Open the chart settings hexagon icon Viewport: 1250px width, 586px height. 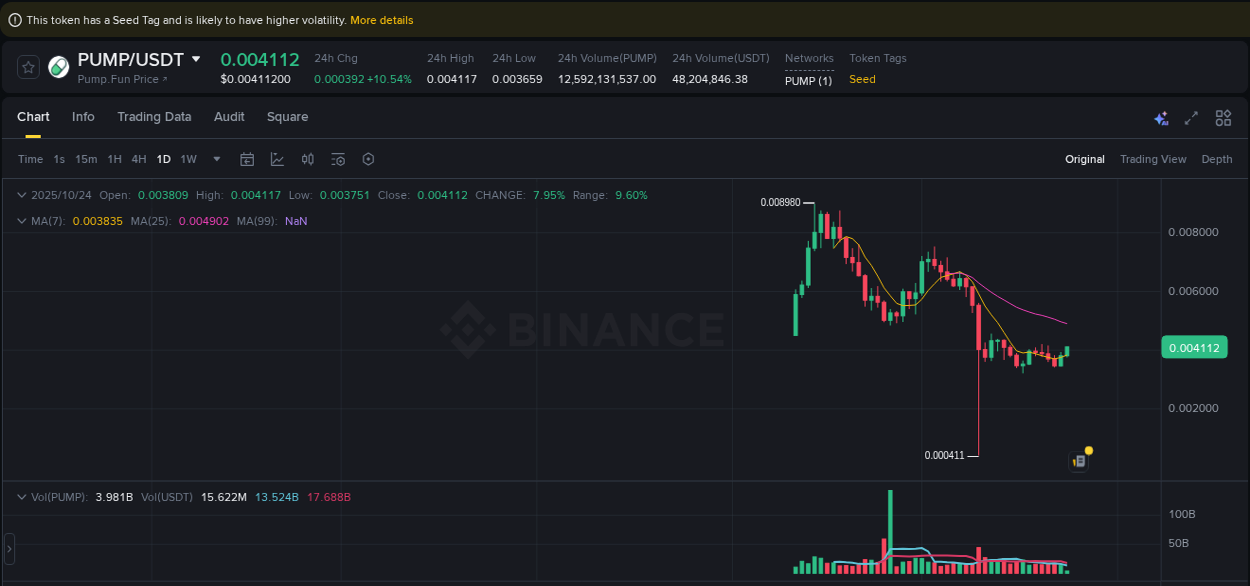(367, 158)
